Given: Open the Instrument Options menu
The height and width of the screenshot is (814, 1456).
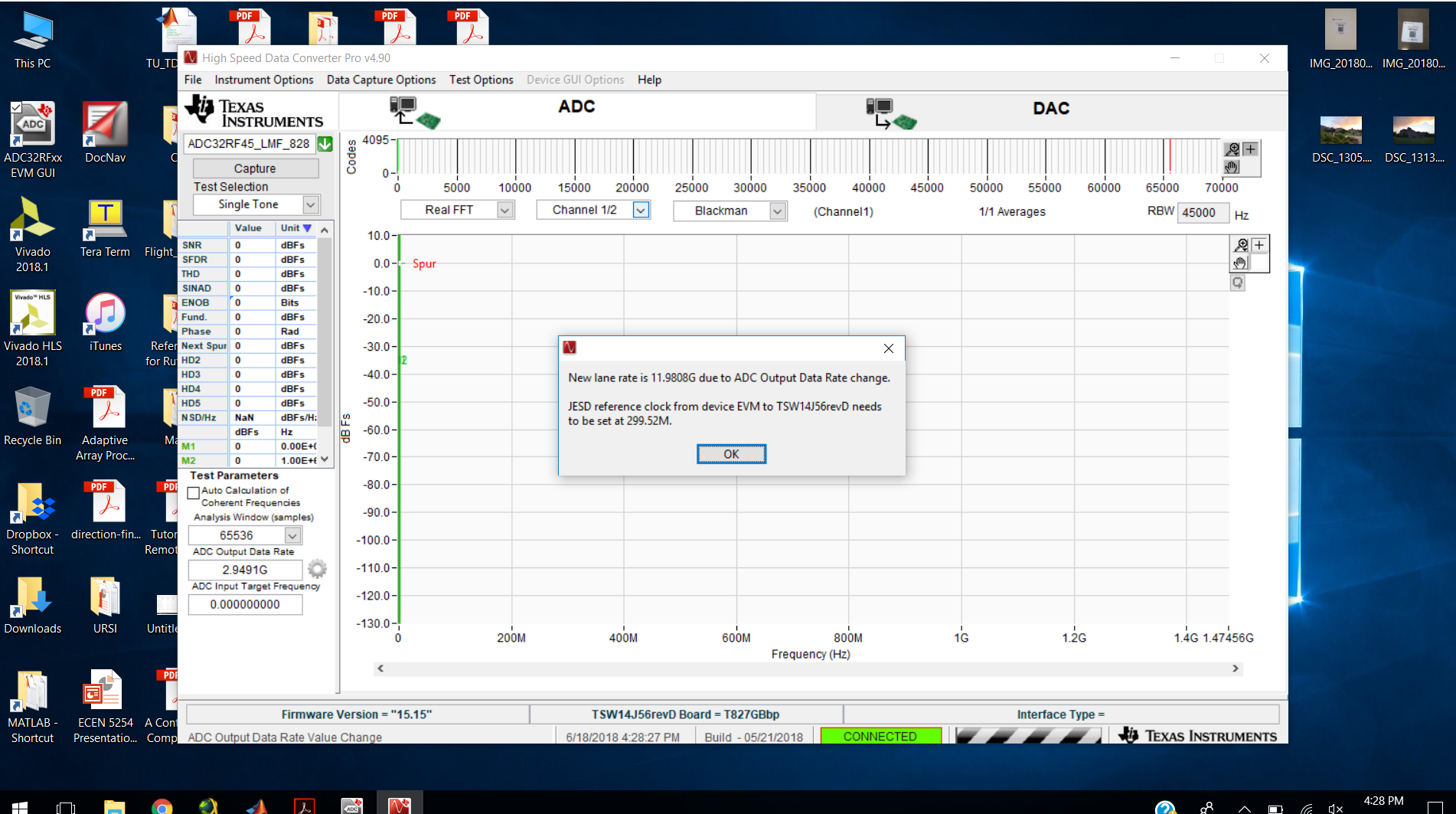Looking at the screenshot, I should [x=264, y=80].
